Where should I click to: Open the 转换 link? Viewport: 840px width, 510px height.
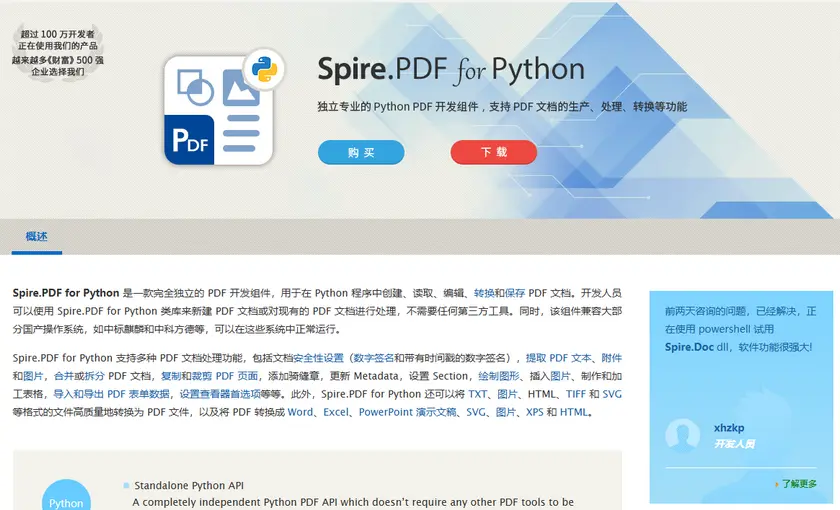click(x=484, y=293)
